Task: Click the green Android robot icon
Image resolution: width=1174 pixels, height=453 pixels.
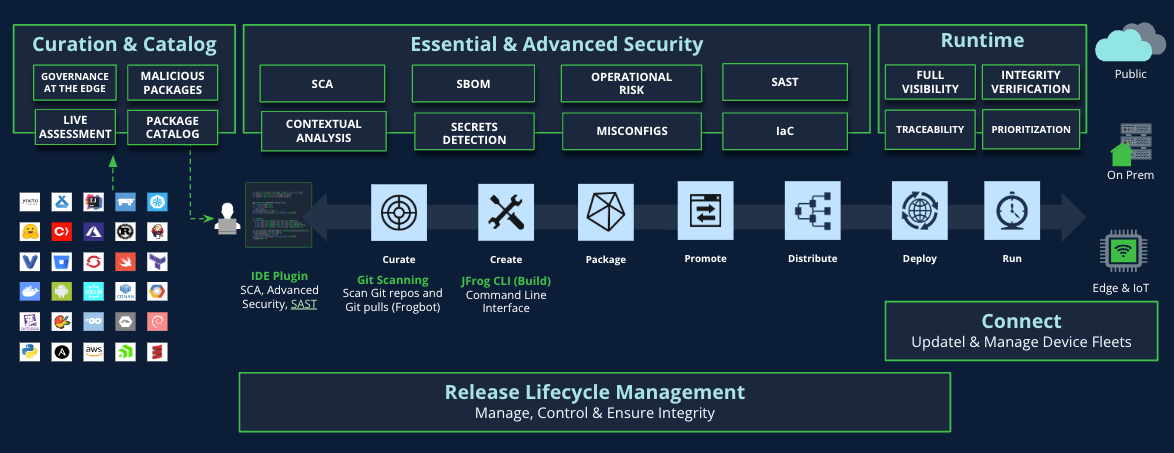Action: (x=61, y=291)
